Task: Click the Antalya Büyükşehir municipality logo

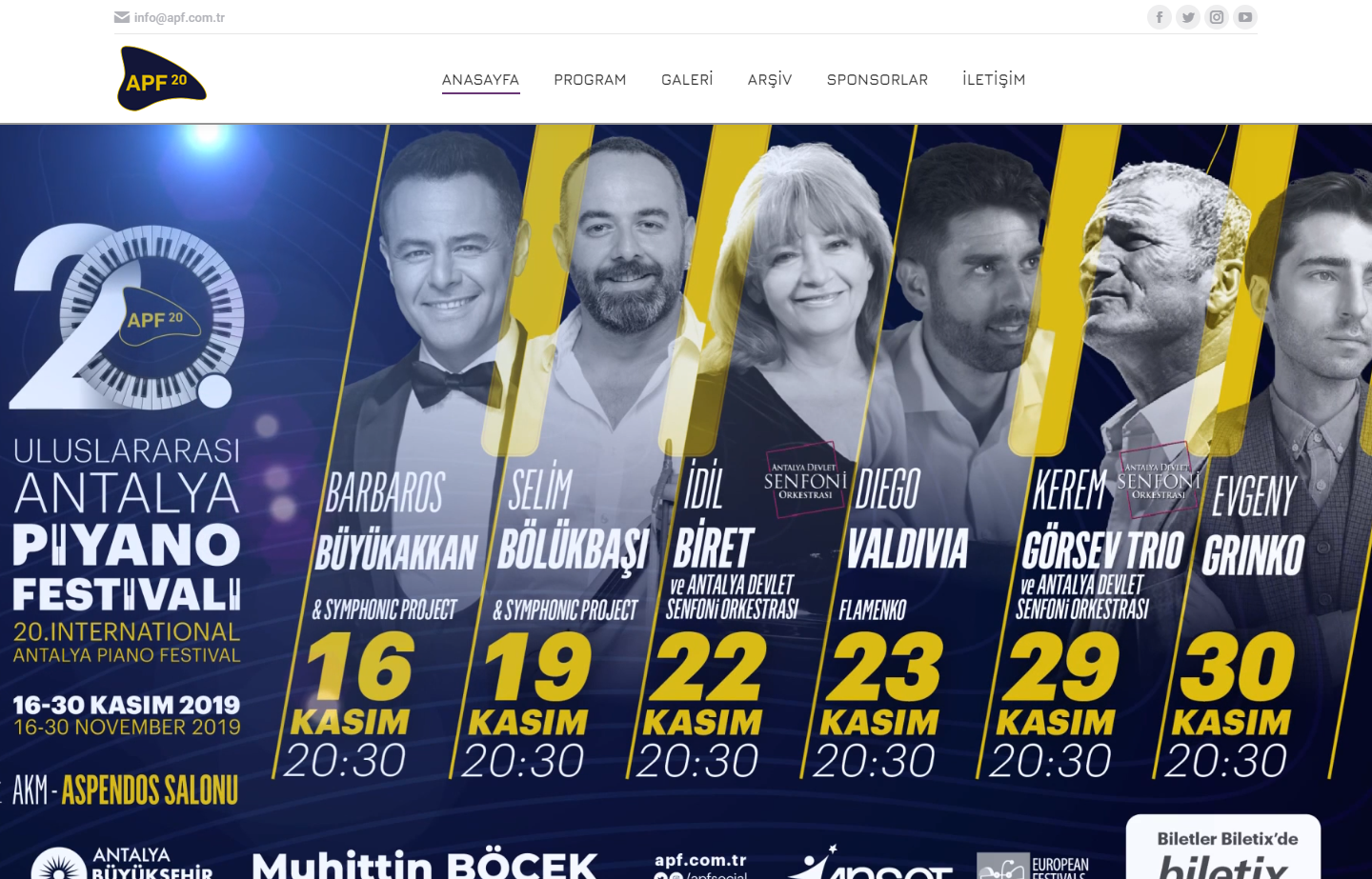Action: tap(122, 863)
